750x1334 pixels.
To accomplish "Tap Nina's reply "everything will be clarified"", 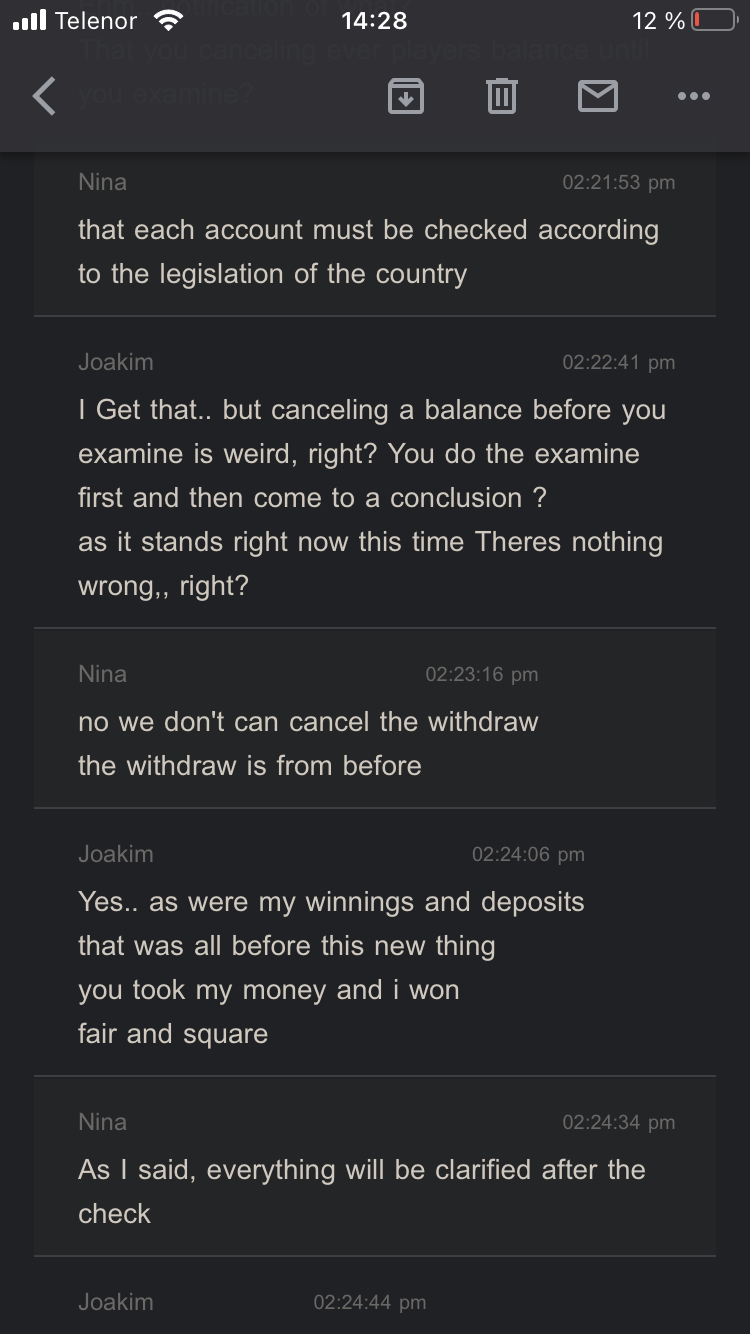I will (362, 1192).
